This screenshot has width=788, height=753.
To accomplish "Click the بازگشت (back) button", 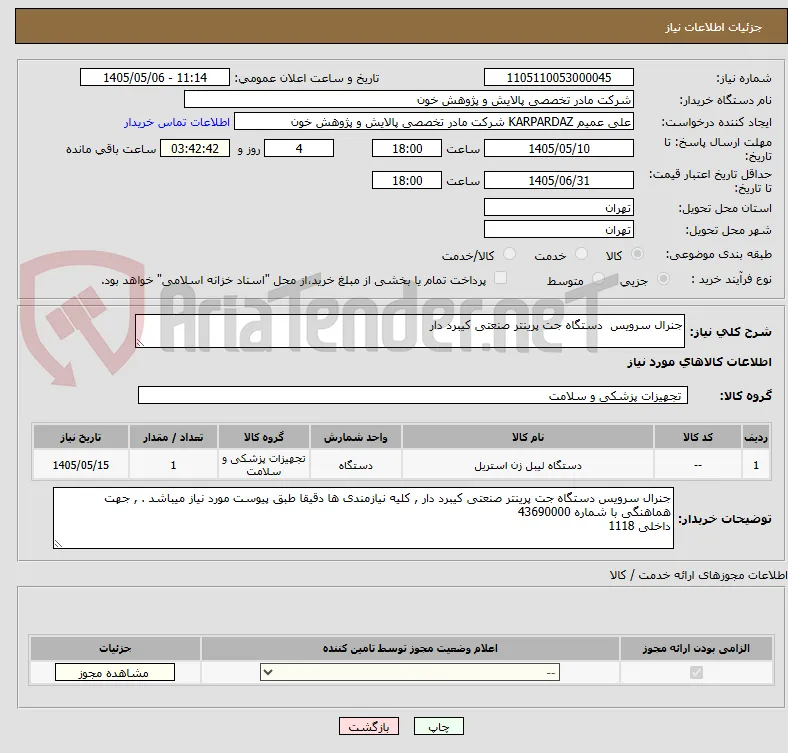I will 369,726.
